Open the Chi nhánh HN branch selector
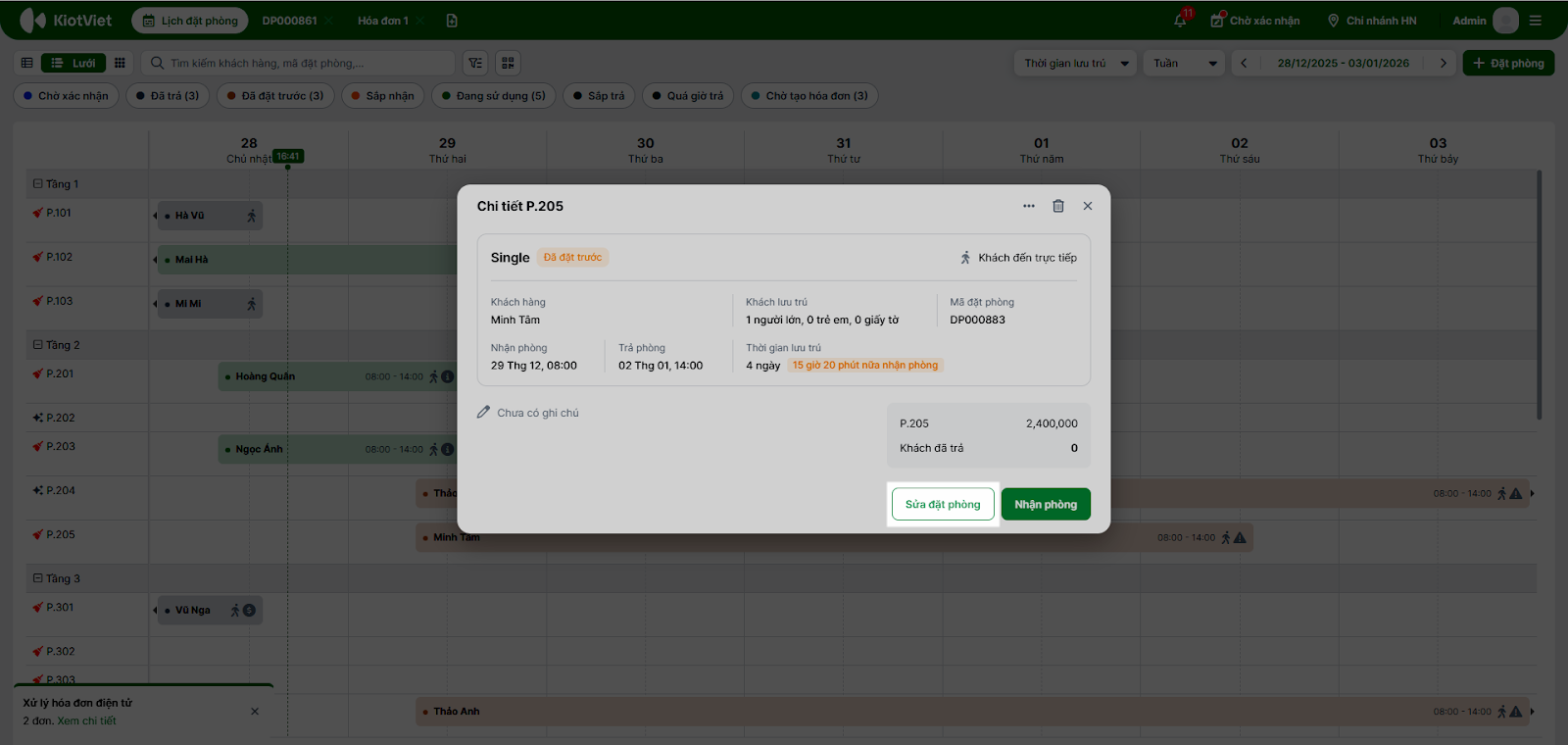Screen dimensions: 1568x745 tap(1372, 21)
